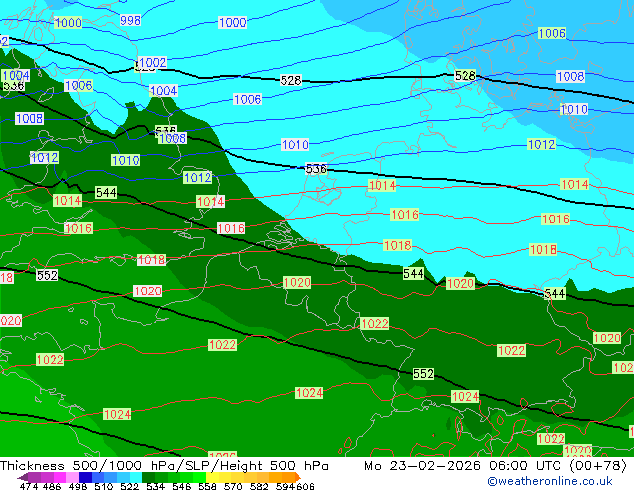Click the 522 legend value
This screenshot has height=490, width=634.
(130, 486)
